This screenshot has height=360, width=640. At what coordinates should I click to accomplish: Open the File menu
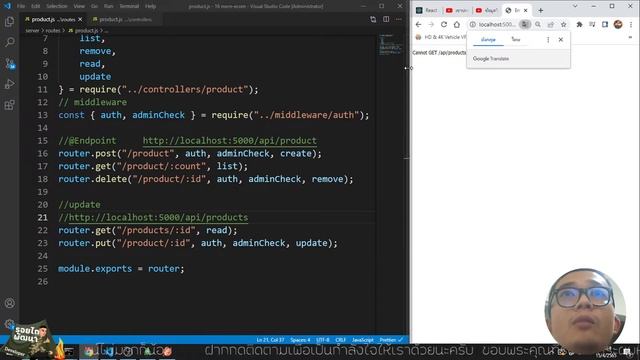coord(21,6)
